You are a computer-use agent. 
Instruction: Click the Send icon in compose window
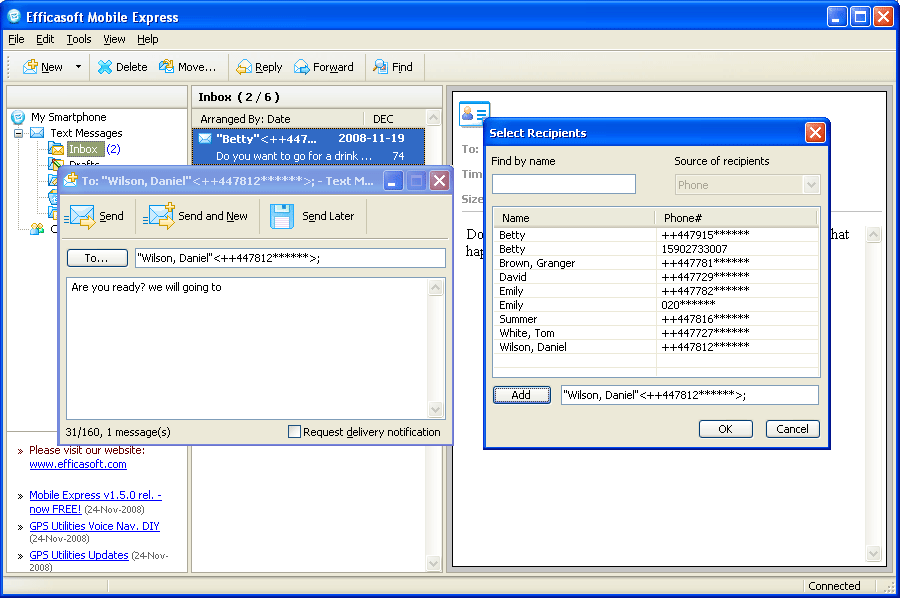coord(80,216)
